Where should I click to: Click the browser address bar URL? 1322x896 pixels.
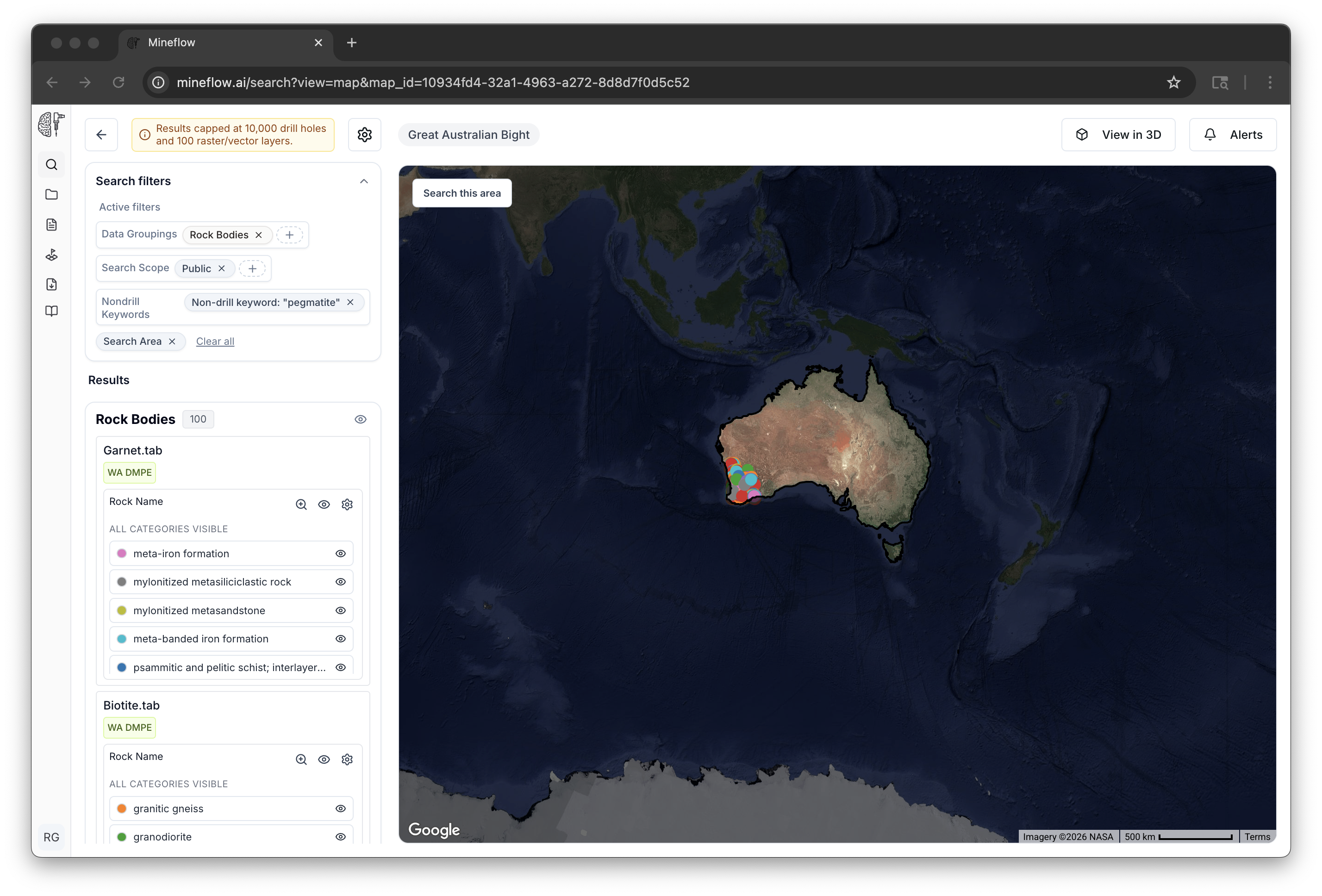pyautogui.click(x=433, y=82)
